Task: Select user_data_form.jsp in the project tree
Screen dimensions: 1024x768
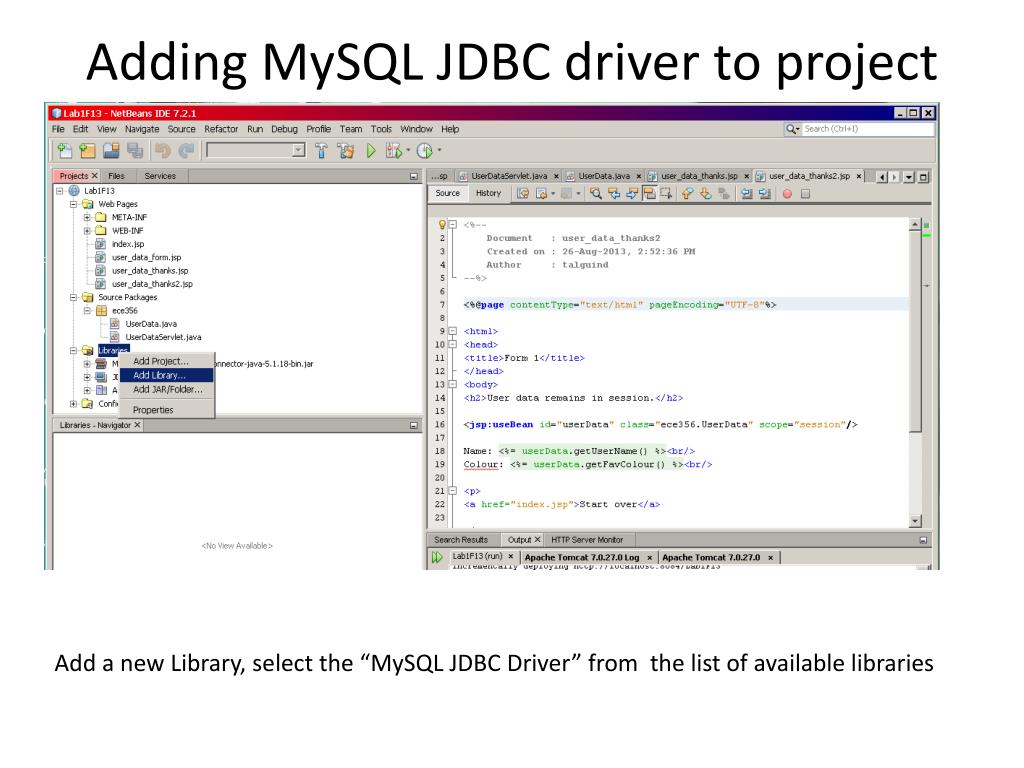Action: pos(146,257)
